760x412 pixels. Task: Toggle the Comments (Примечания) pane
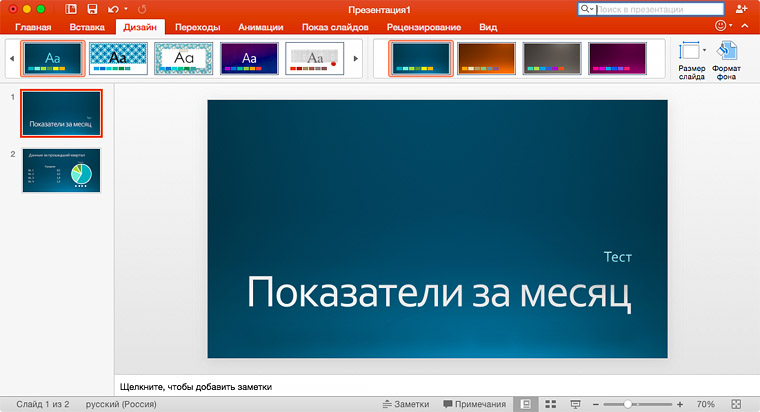[x=474, y=403]
